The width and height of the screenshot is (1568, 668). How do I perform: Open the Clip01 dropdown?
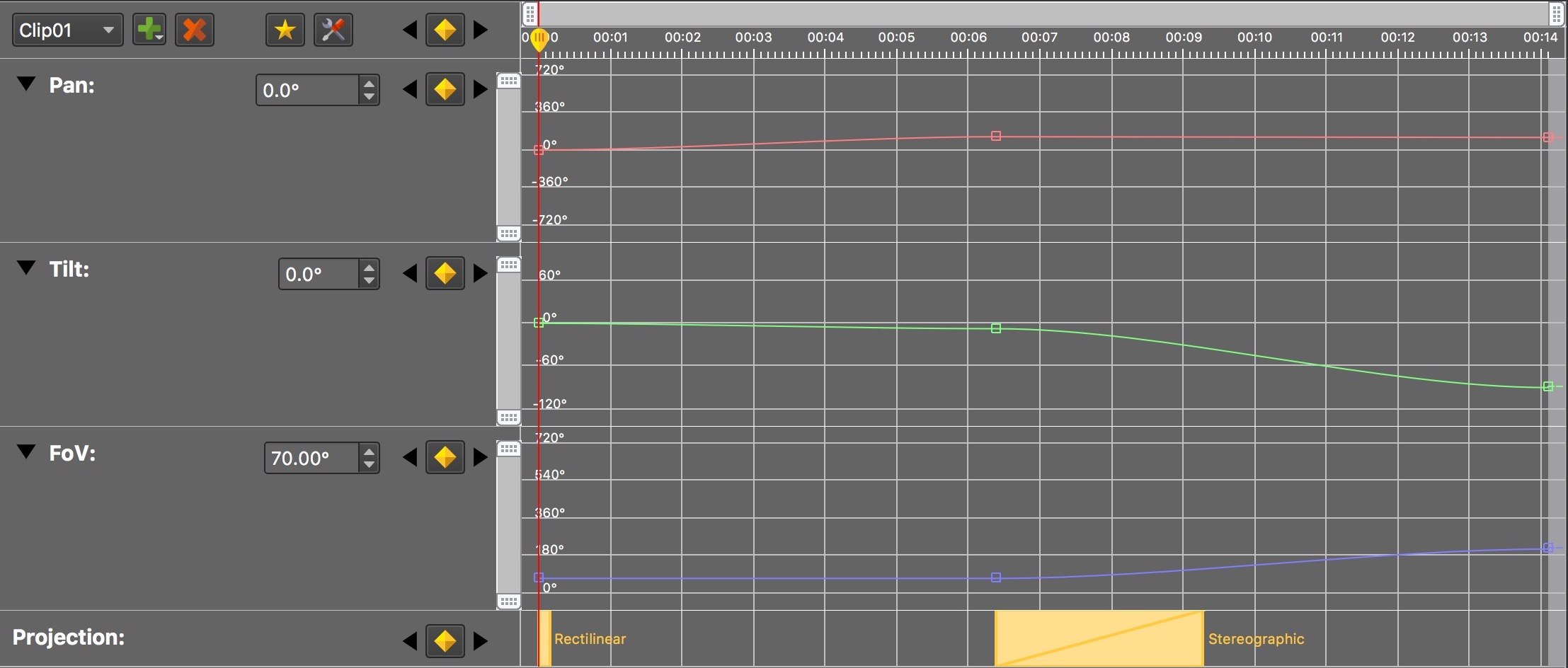(x=67, y=30)
